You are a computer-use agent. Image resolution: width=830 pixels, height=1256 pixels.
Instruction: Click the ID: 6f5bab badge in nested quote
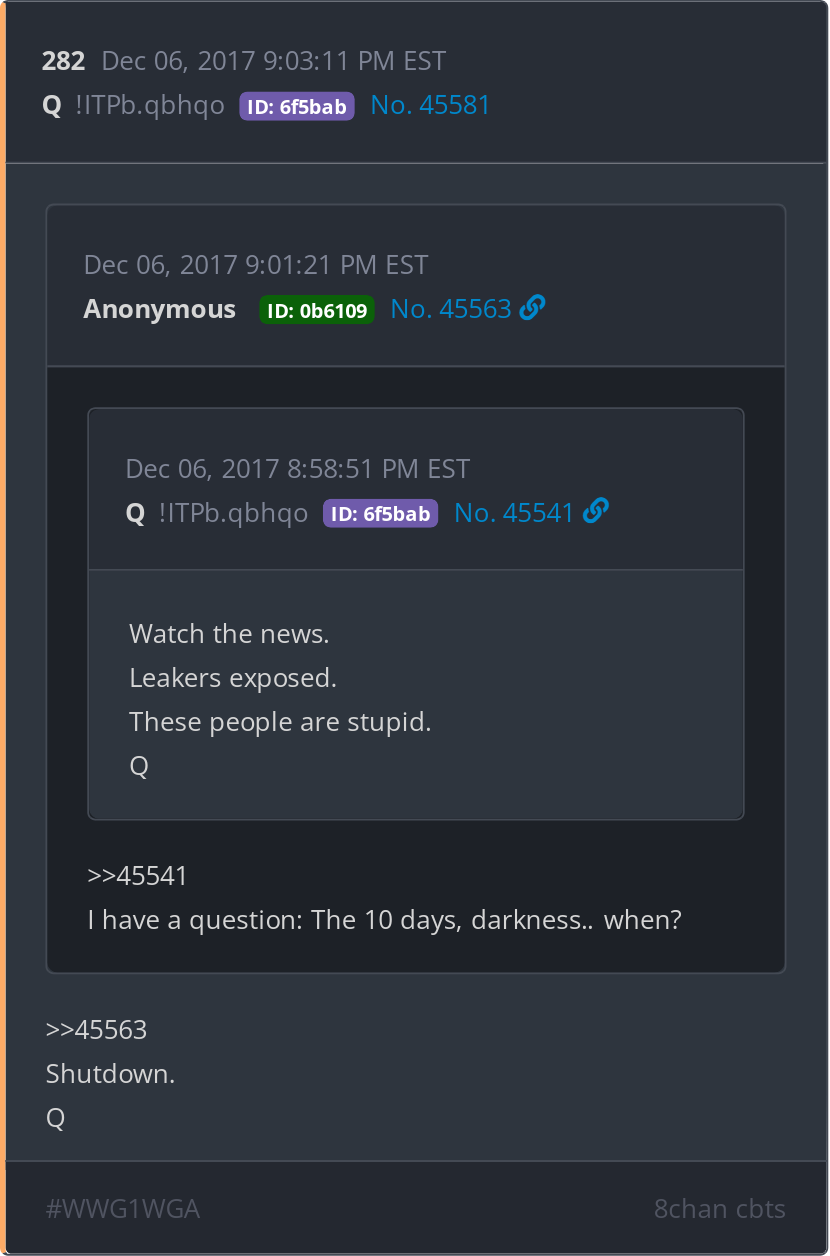click(x=380, y=514)
